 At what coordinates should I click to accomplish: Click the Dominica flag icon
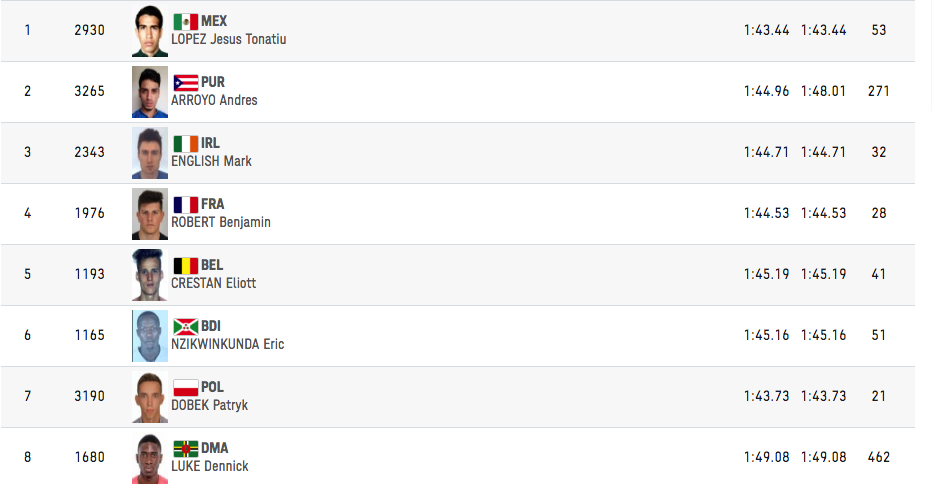click(x=185, y=448)
